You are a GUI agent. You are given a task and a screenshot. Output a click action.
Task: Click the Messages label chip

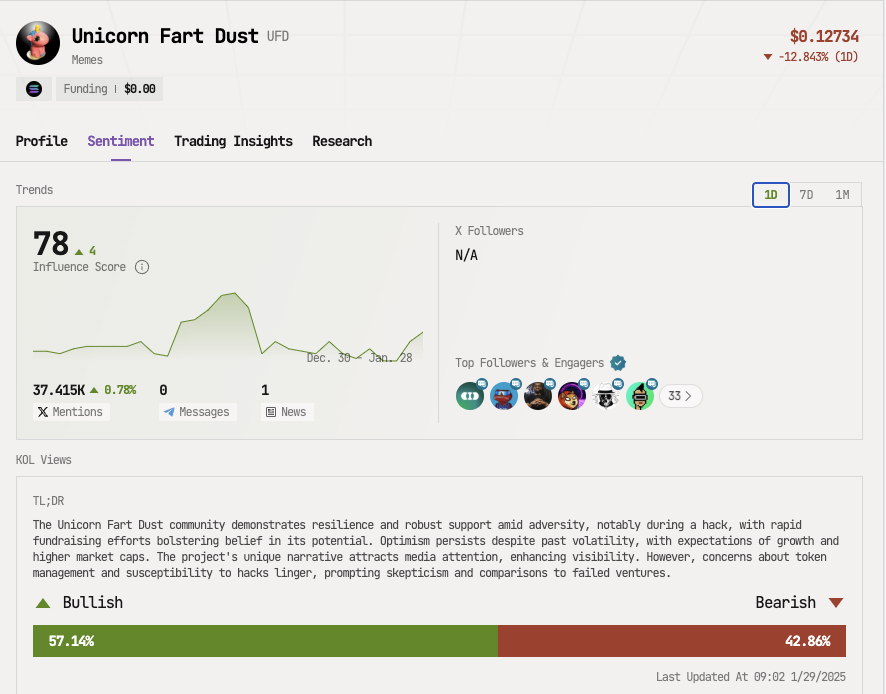[198, 412]
